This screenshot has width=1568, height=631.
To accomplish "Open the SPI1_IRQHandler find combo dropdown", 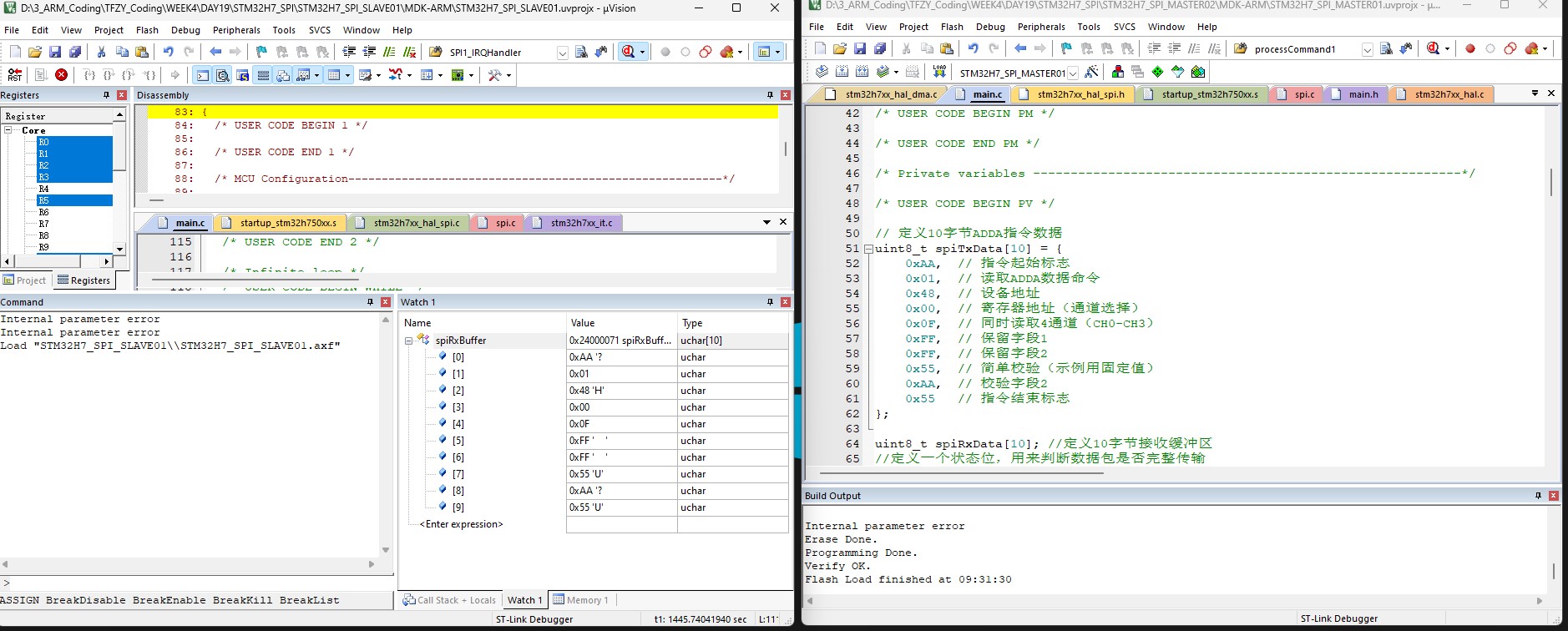I will click(563, 53).
